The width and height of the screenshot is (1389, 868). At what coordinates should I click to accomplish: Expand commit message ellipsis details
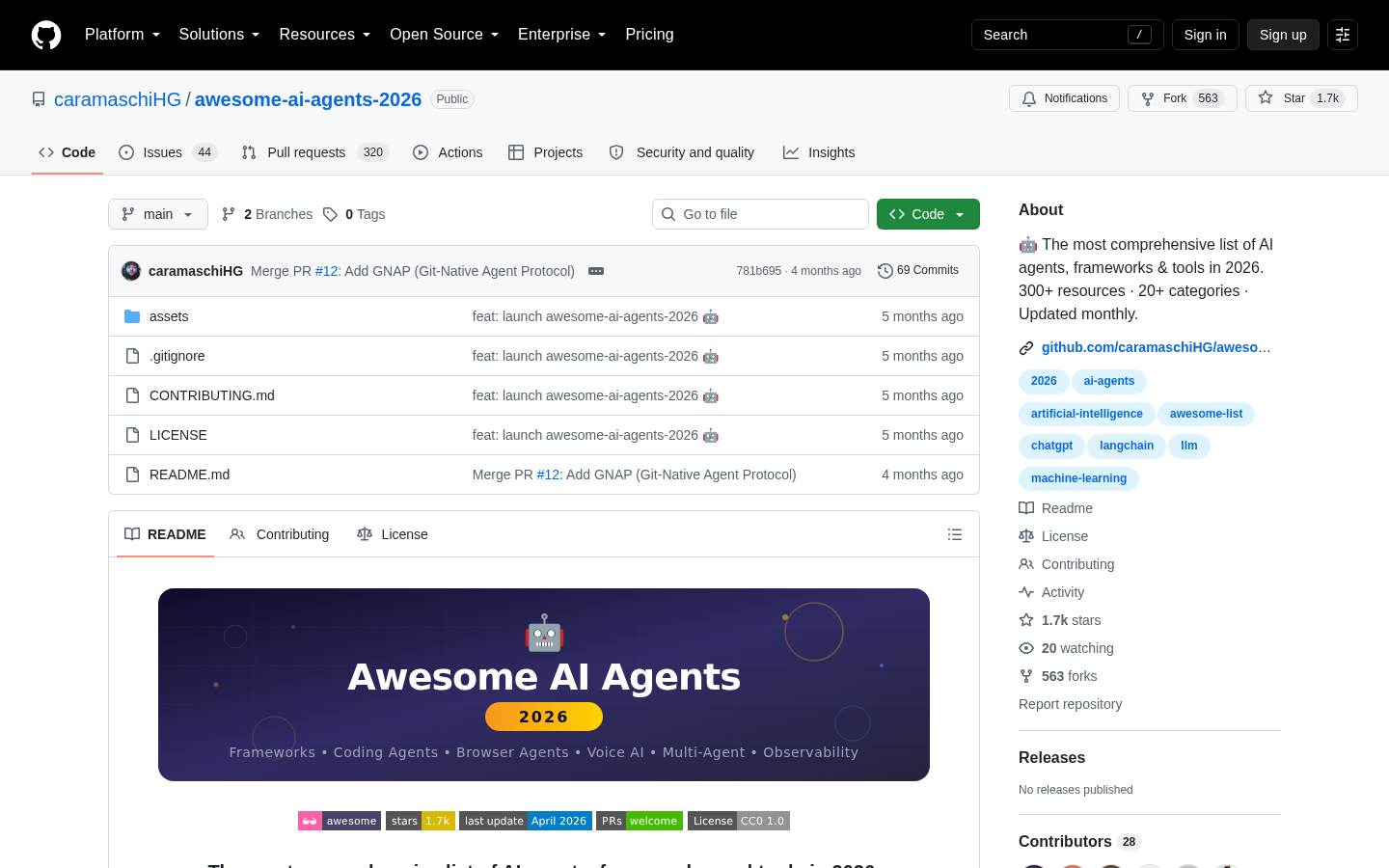click(596, 271)
